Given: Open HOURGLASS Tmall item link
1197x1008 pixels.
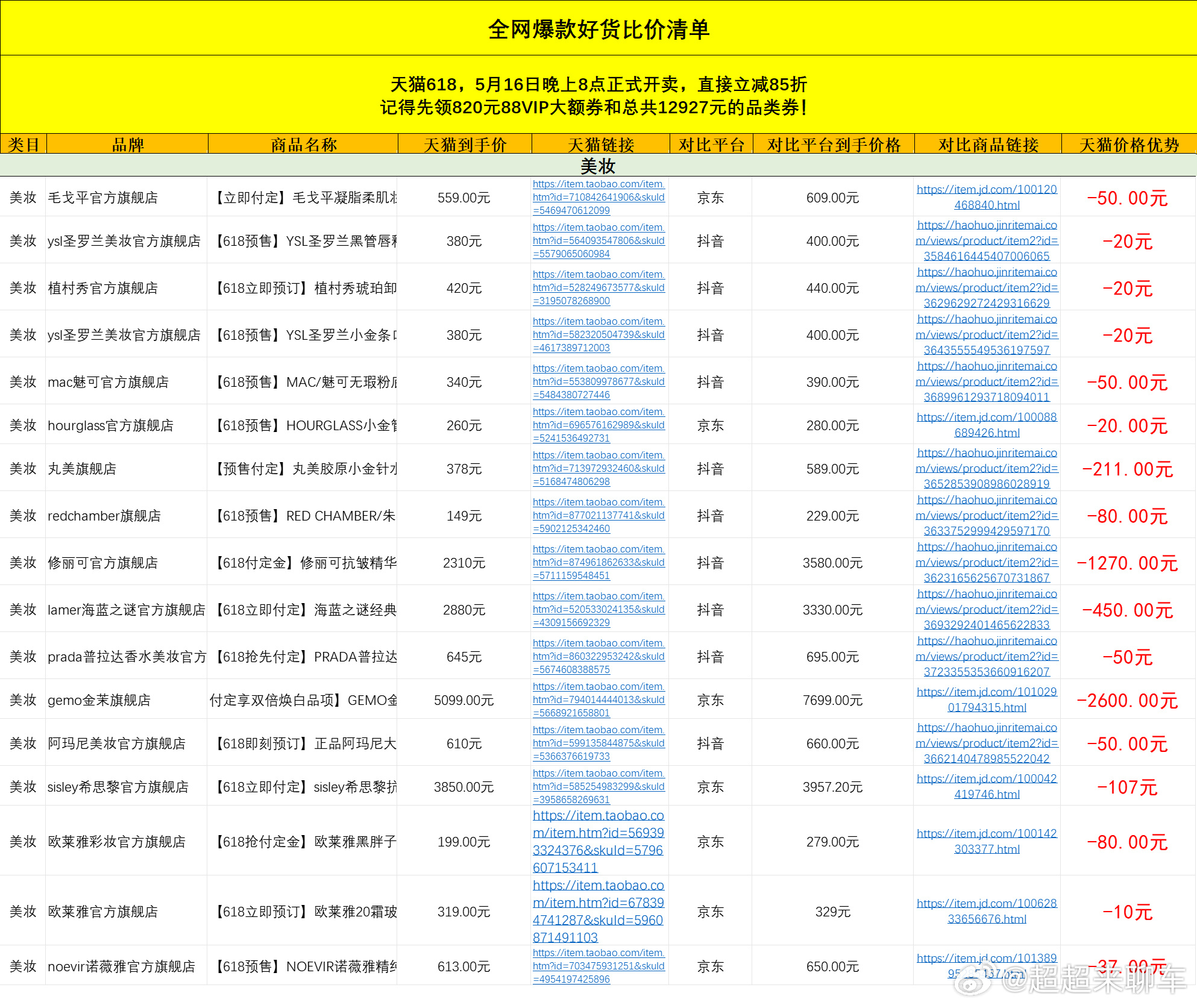Looking at the screenshot, I should point(598,425).
